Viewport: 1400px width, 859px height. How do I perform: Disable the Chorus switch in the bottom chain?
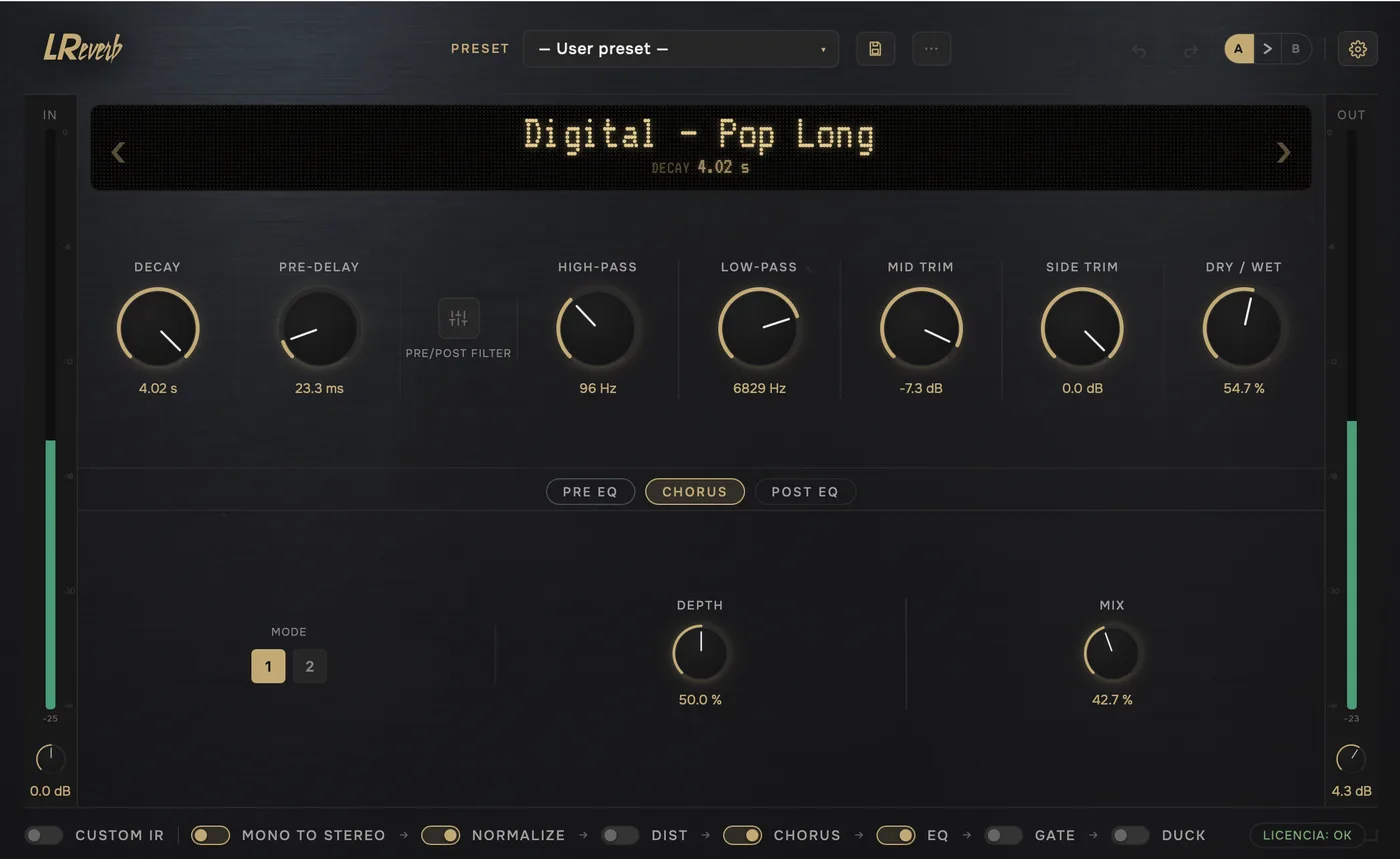(742, 835)
